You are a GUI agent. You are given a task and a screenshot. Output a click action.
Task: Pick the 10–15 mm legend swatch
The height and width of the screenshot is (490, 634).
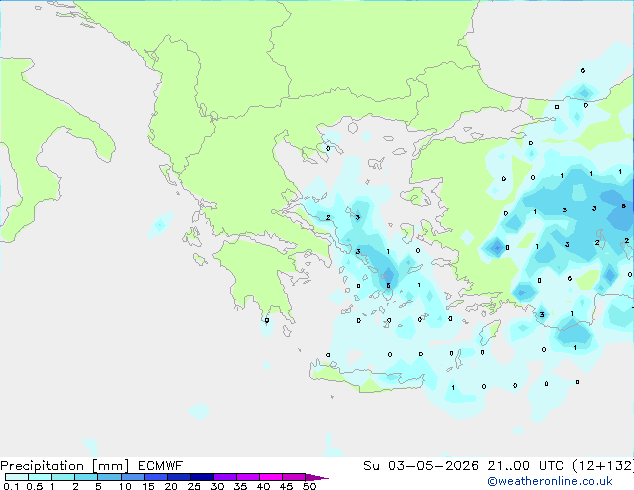coord(133,477)
